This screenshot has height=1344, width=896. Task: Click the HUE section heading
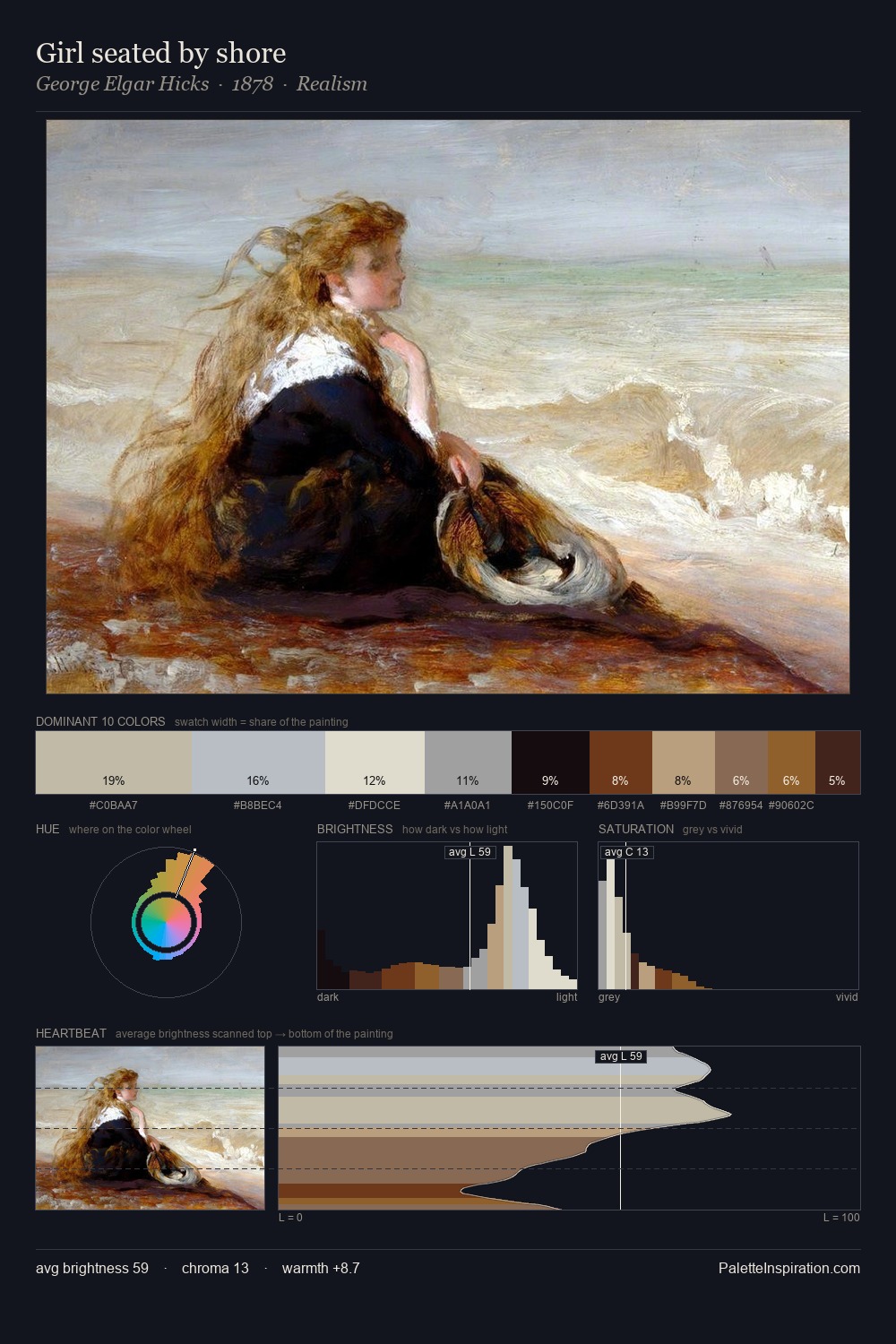click(47, 829)
